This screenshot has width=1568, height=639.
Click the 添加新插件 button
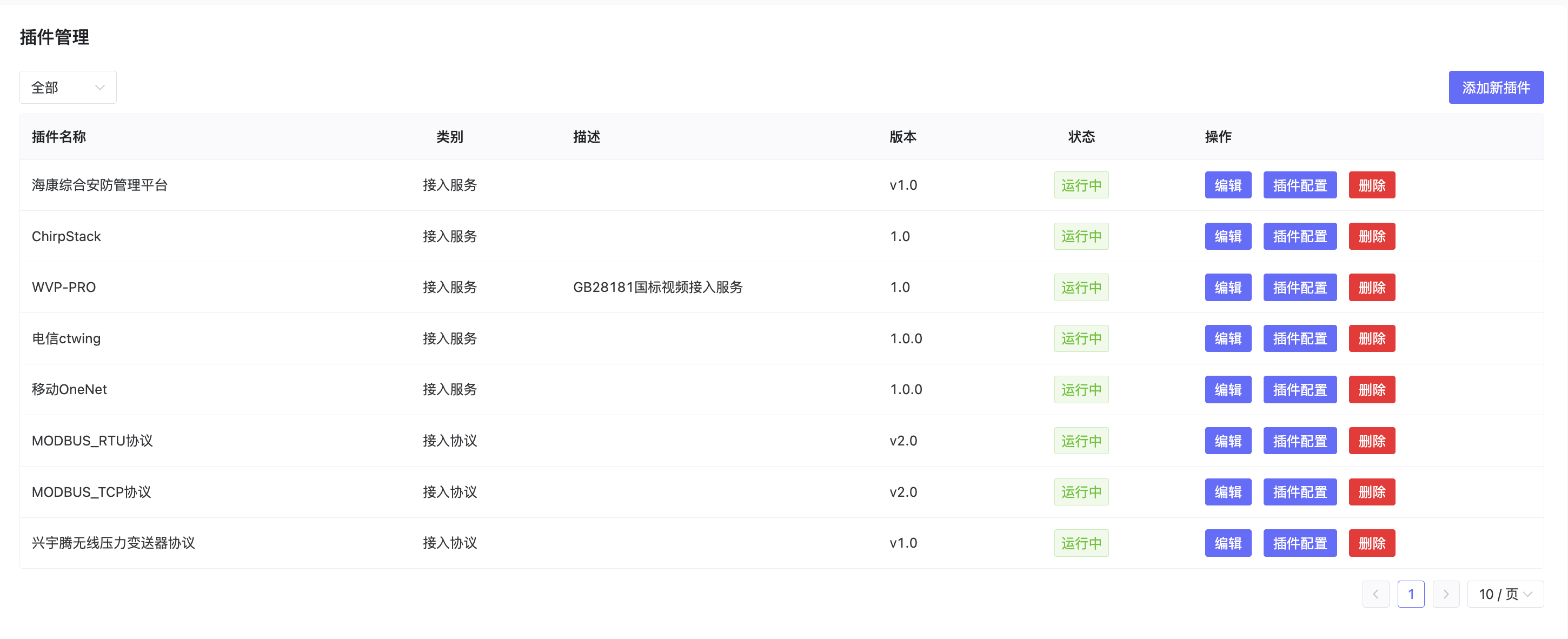coord(1496,88)
